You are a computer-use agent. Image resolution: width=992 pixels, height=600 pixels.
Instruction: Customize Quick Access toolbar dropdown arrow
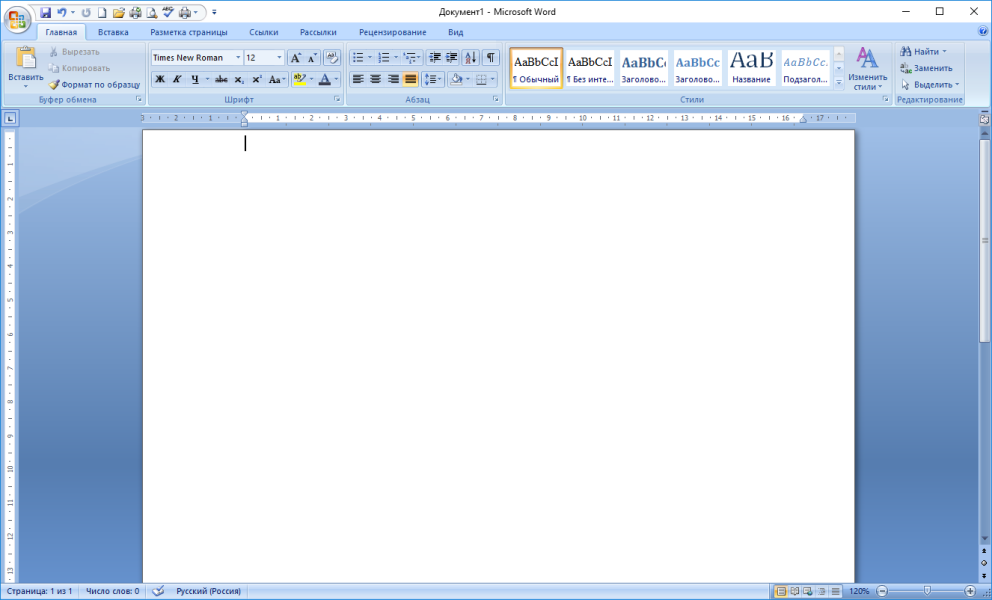214,13
